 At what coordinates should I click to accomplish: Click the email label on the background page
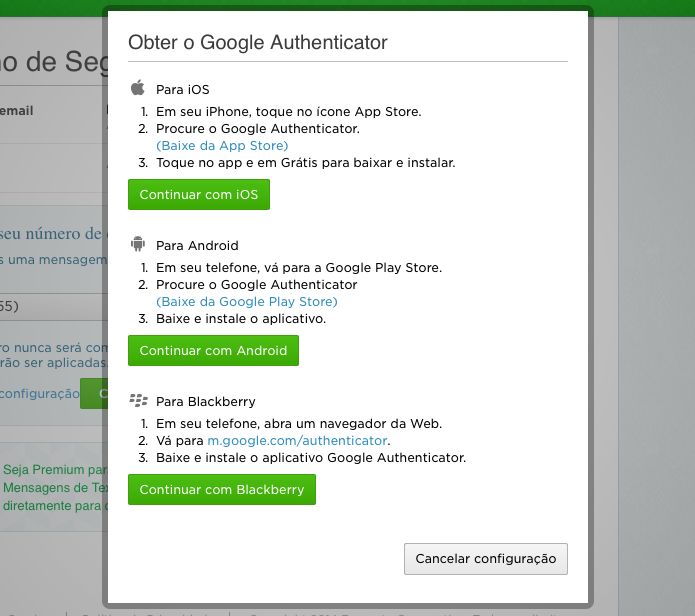16,111
